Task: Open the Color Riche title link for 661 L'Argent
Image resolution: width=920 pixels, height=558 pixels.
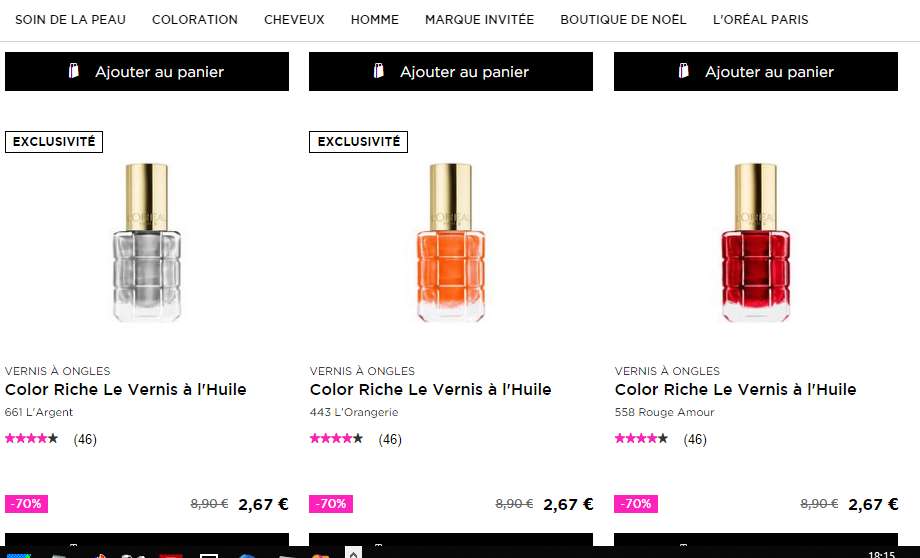Action: (x=126, y=390)
